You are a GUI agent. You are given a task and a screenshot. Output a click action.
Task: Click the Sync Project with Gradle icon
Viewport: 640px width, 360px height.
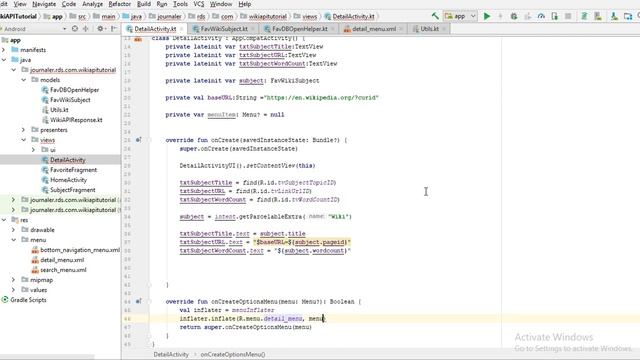click(x=584, y=16)
